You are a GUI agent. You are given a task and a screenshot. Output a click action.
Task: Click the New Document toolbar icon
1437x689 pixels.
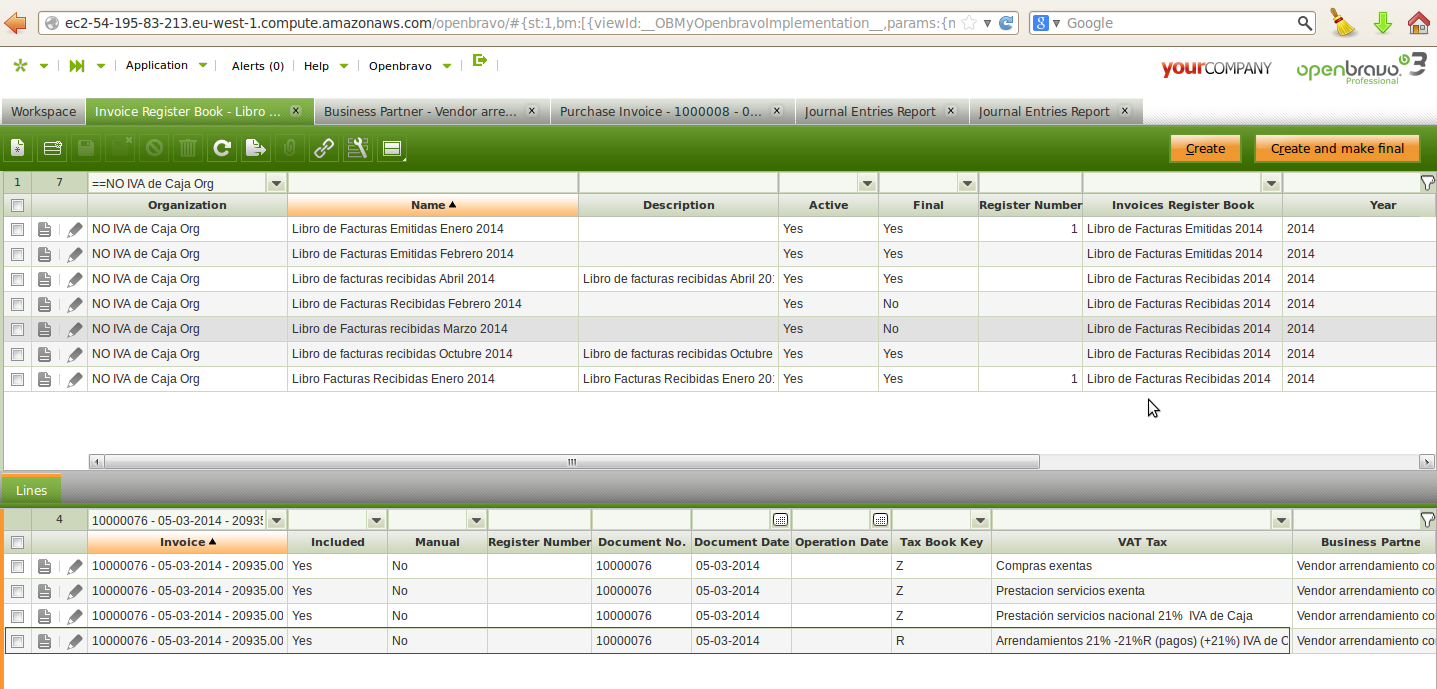[x=18, y=149]
